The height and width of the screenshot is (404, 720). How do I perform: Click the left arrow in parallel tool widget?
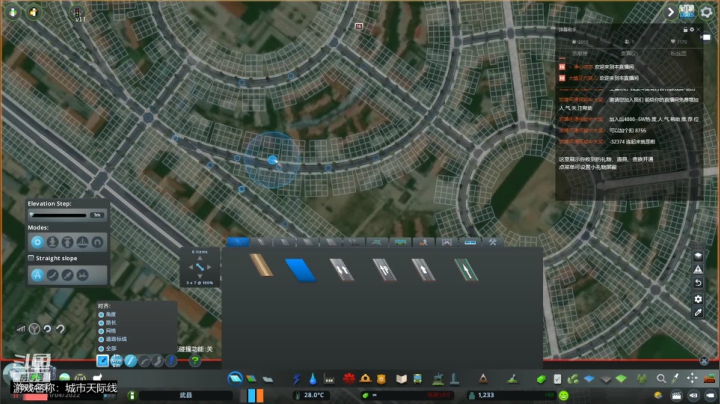(191, 267)
